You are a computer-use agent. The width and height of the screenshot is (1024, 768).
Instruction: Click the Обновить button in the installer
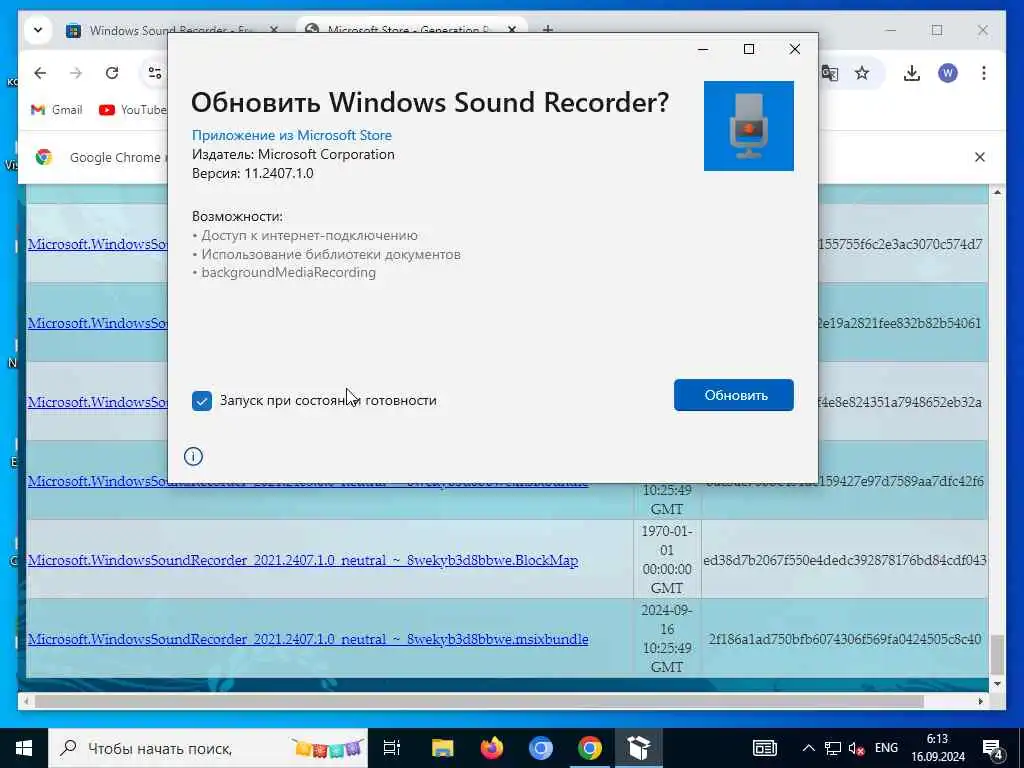tap(733, 395)
